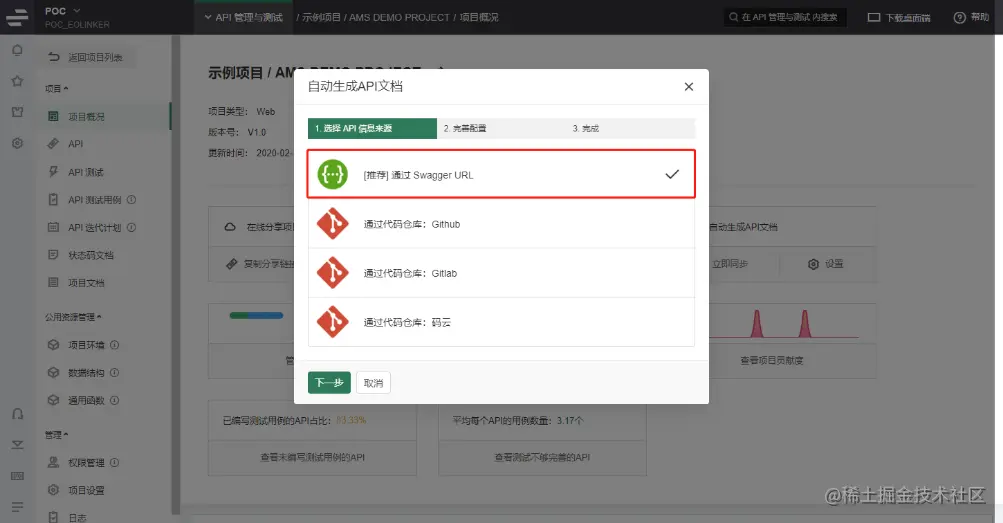
Task: Collapse the 公用资源管理 sidebar section
Action: 73,316
